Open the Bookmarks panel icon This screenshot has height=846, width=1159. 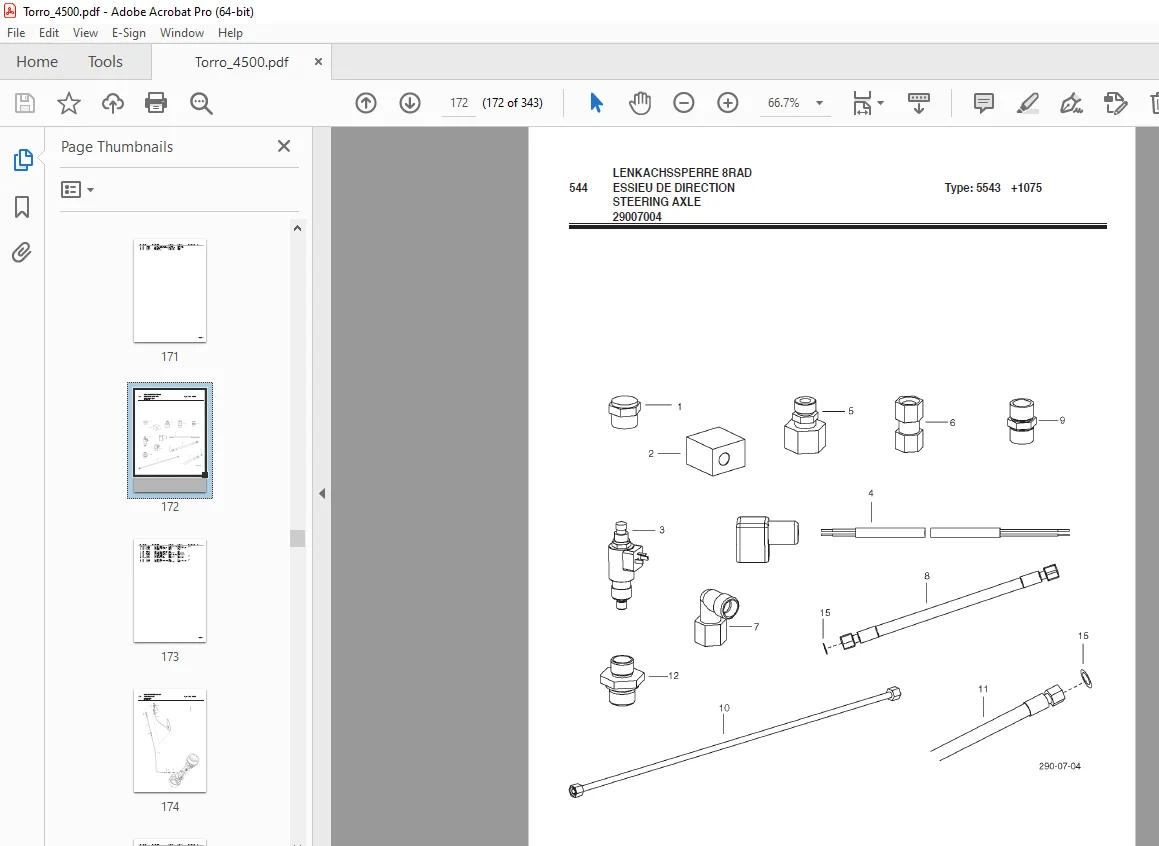22,207
